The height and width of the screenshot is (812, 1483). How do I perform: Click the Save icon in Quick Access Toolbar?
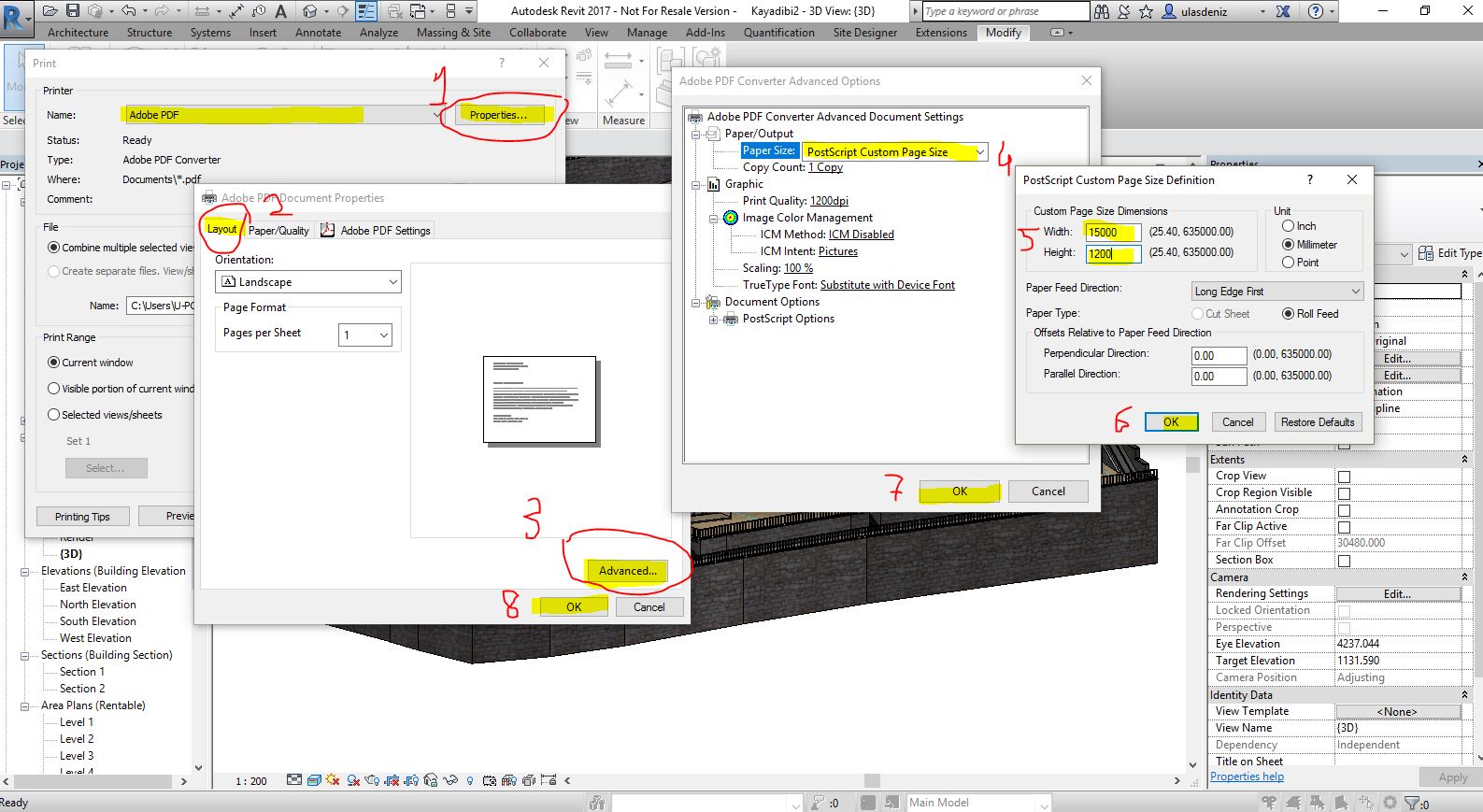tap(73, 11)
